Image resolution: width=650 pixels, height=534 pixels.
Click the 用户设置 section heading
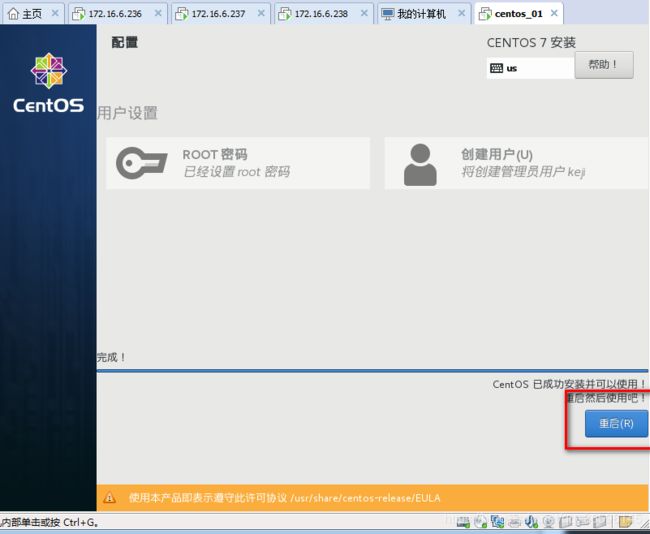point(127,113)
